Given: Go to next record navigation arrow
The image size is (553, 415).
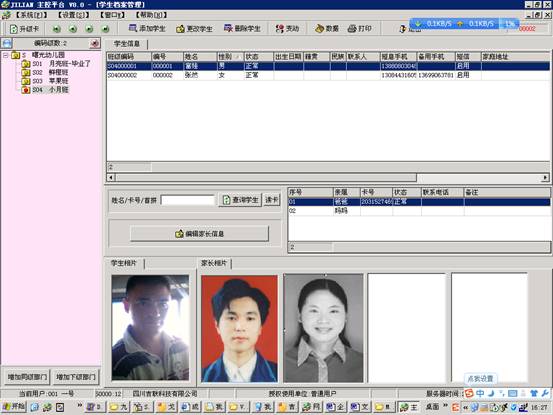Looking at the screenshot, I should click(x=89, y=29).
